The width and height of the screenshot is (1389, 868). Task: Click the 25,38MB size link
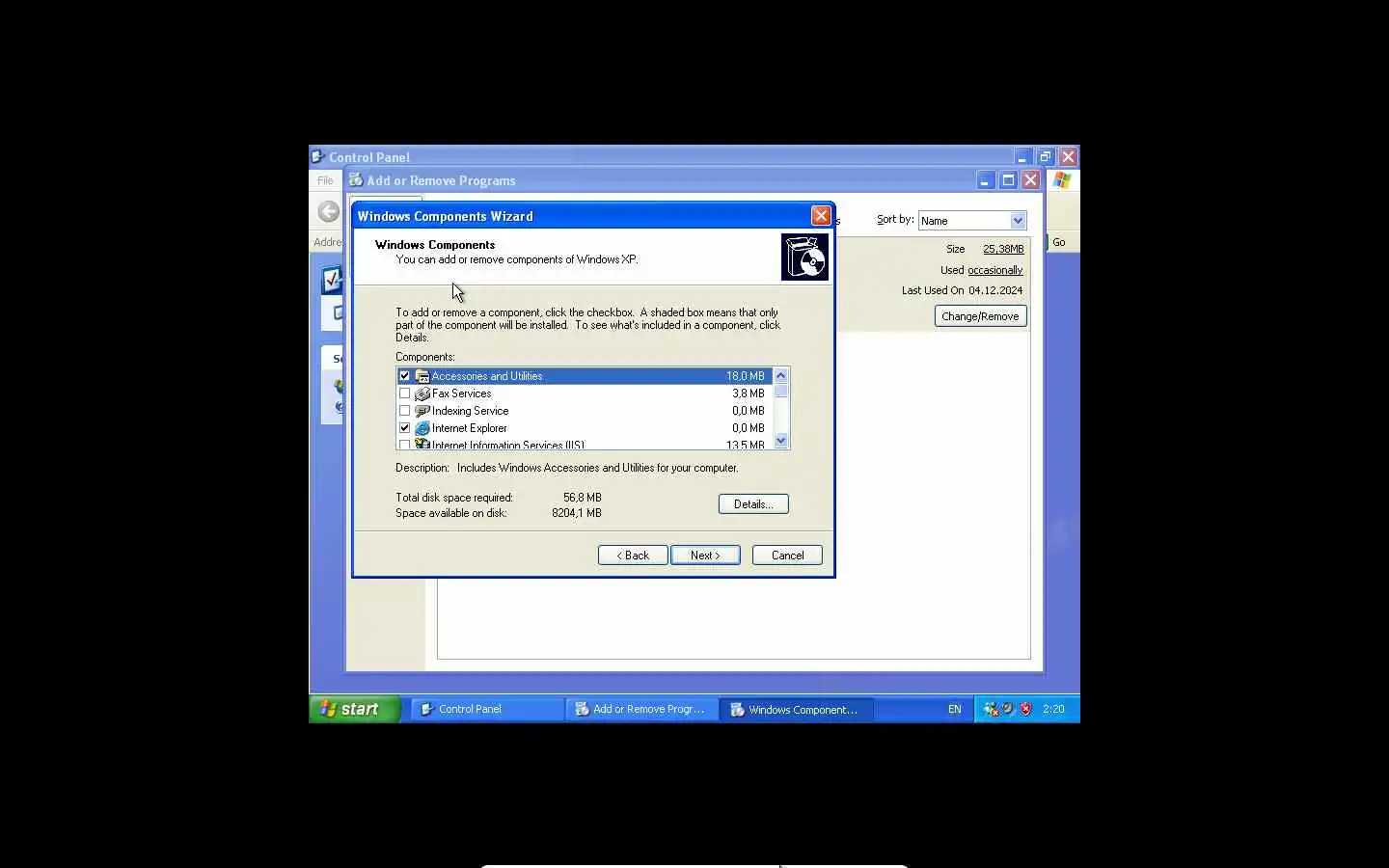point(1003,249)
